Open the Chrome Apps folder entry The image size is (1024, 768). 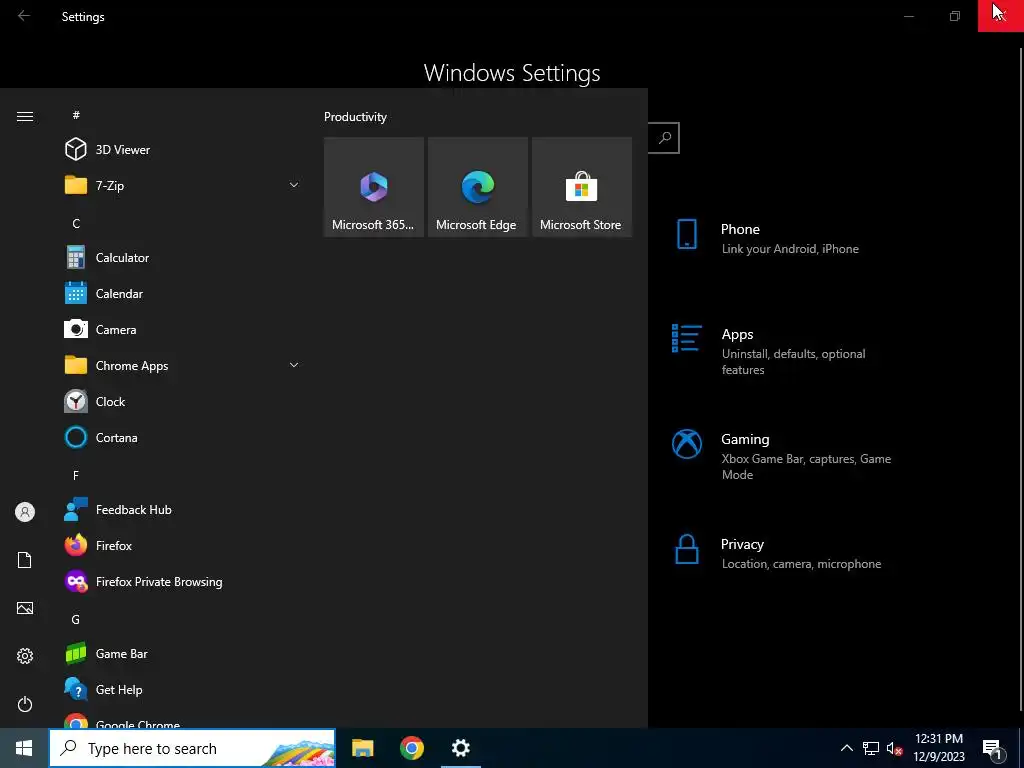pos(183,365)
